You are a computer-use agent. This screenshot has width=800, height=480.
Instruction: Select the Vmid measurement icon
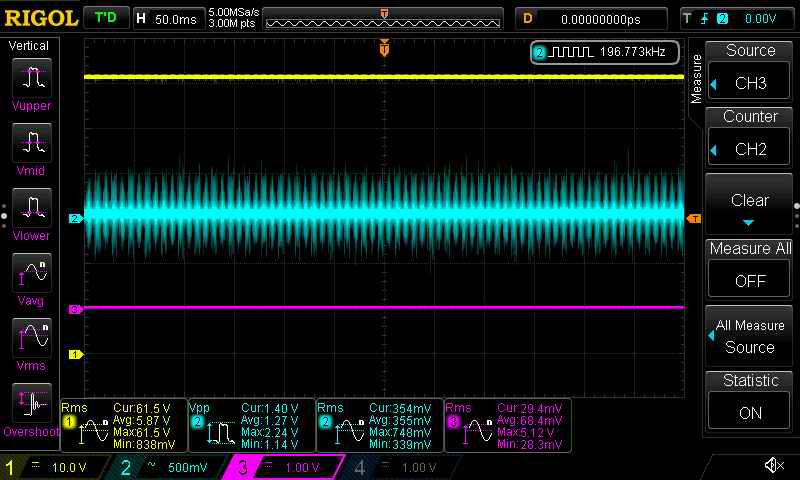pyautogui.click(x=32, y=143)
